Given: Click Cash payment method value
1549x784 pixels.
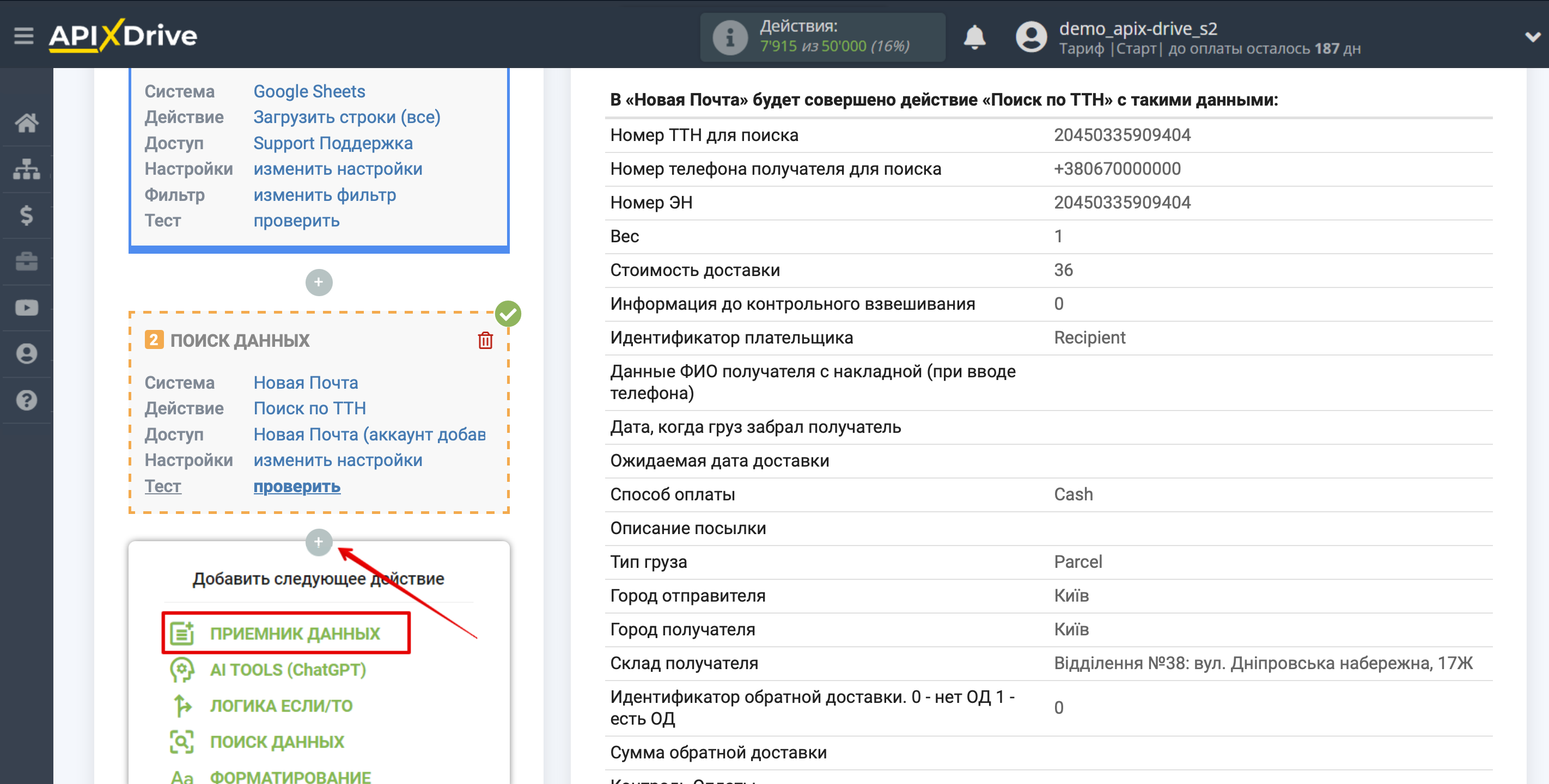Looking at the screenshot, I should (x=1074, y=494).
